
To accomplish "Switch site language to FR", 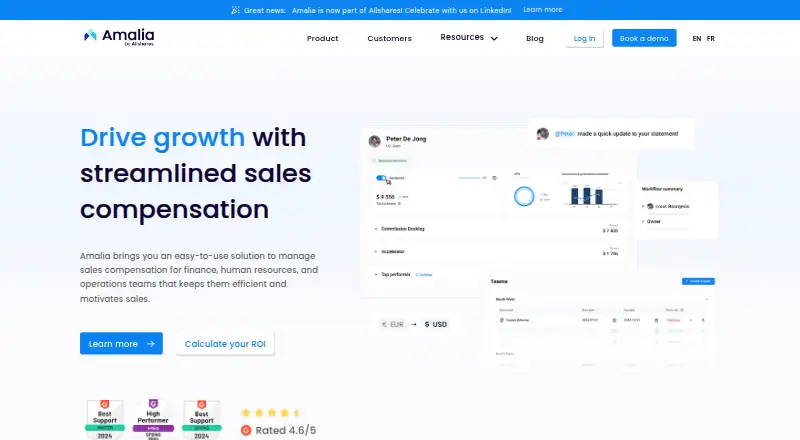I will tap(711, 39).
